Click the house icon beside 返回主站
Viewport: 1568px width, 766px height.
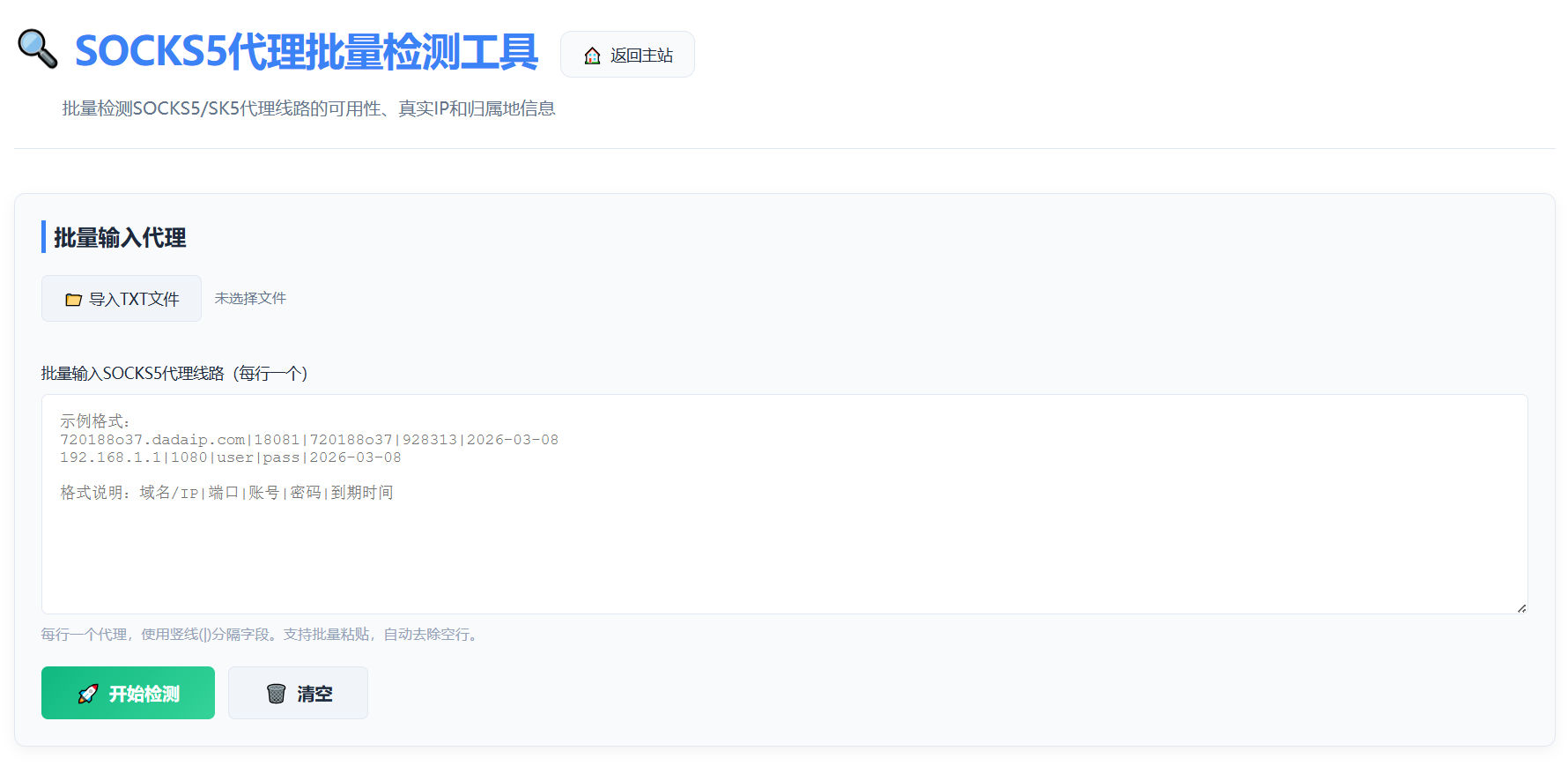(592, 56)
